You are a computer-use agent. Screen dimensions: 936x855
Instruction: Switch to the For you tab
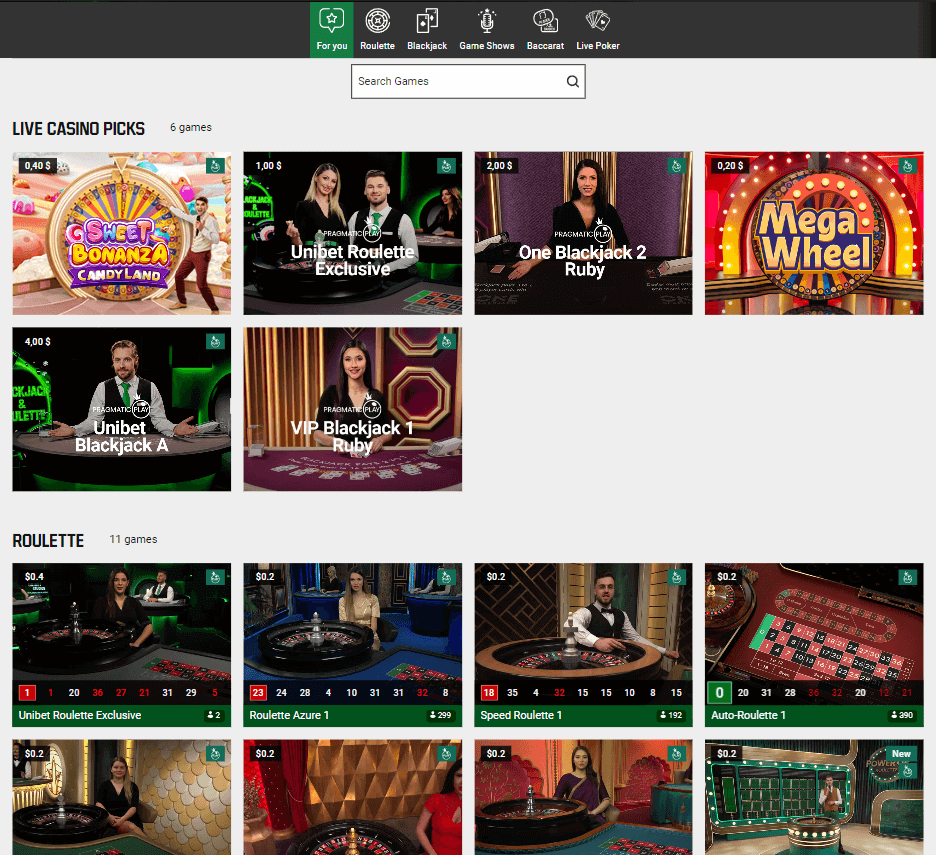(x=331, y=29)
